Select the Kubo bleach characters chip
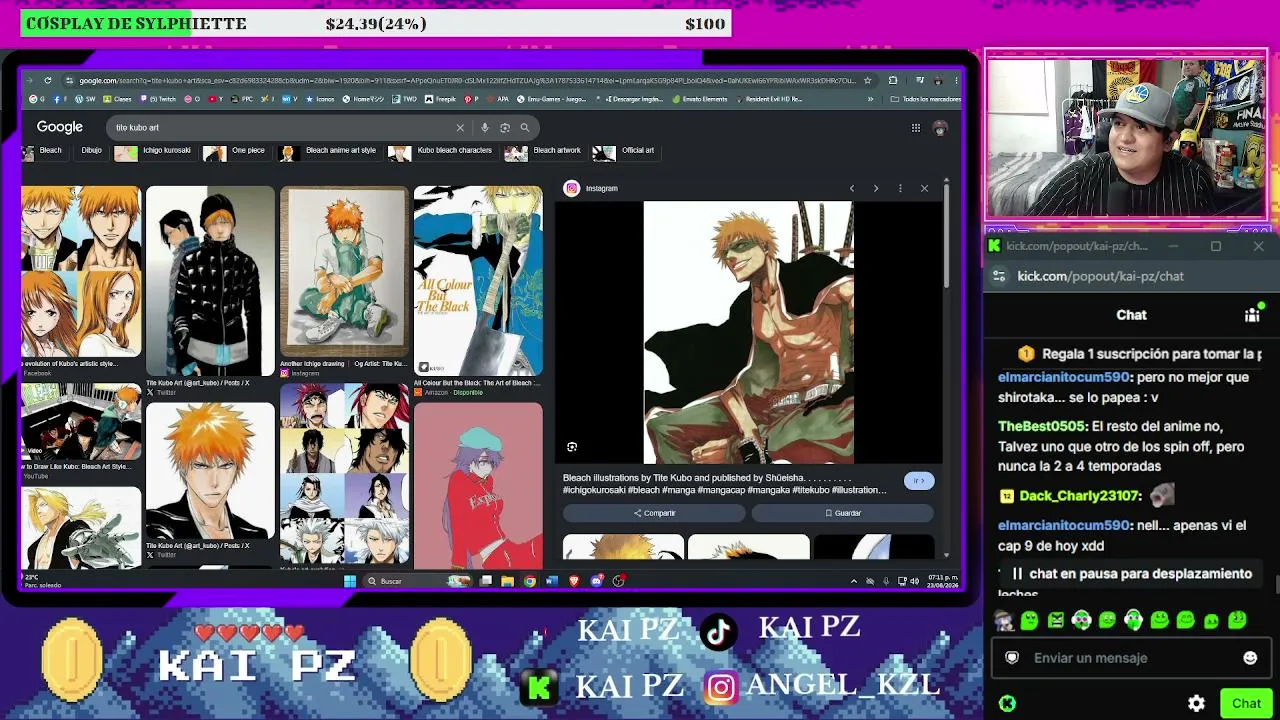 click(441, 151)
